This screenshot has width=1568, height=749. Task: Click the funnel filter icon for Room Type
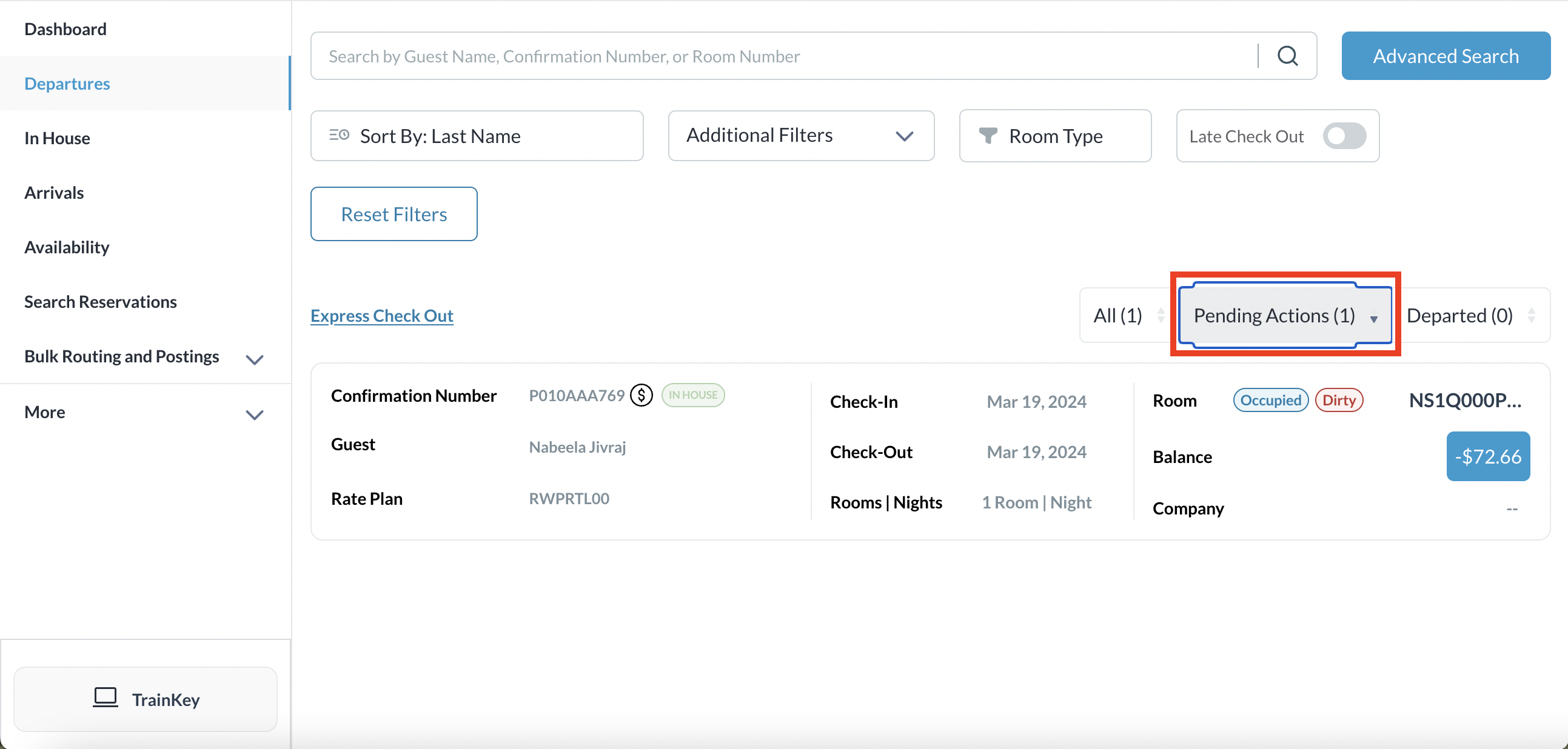coord(987,136)
